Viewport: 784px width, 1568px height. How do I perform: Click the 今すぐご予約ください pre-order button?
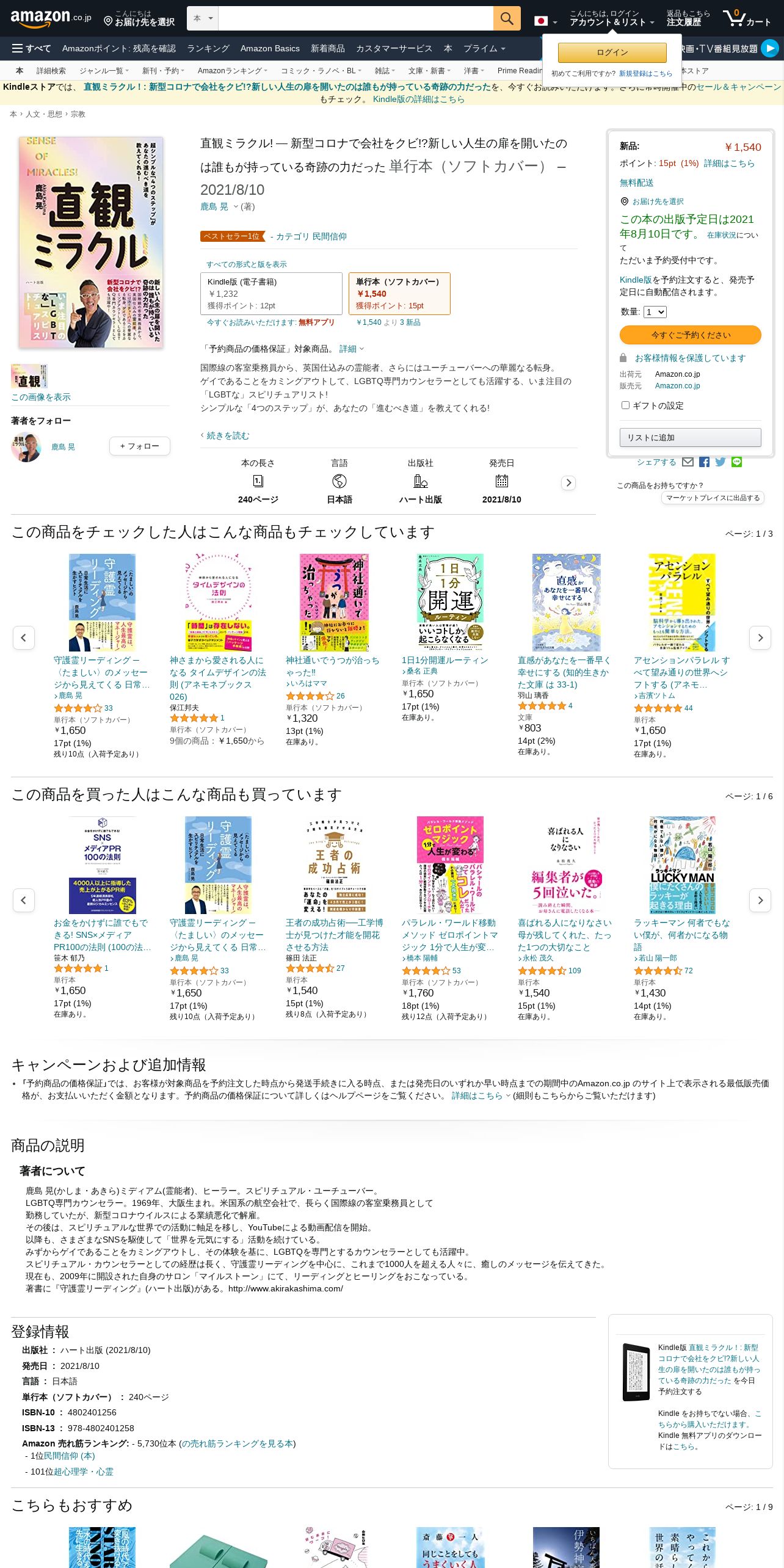point(690,335)
